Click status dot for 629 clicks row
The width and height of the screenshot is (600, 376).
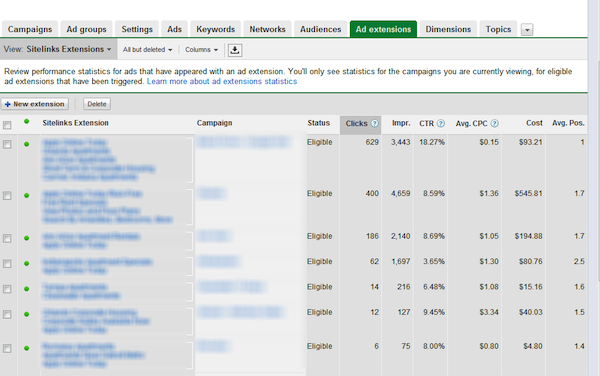(x=26, y=144)
